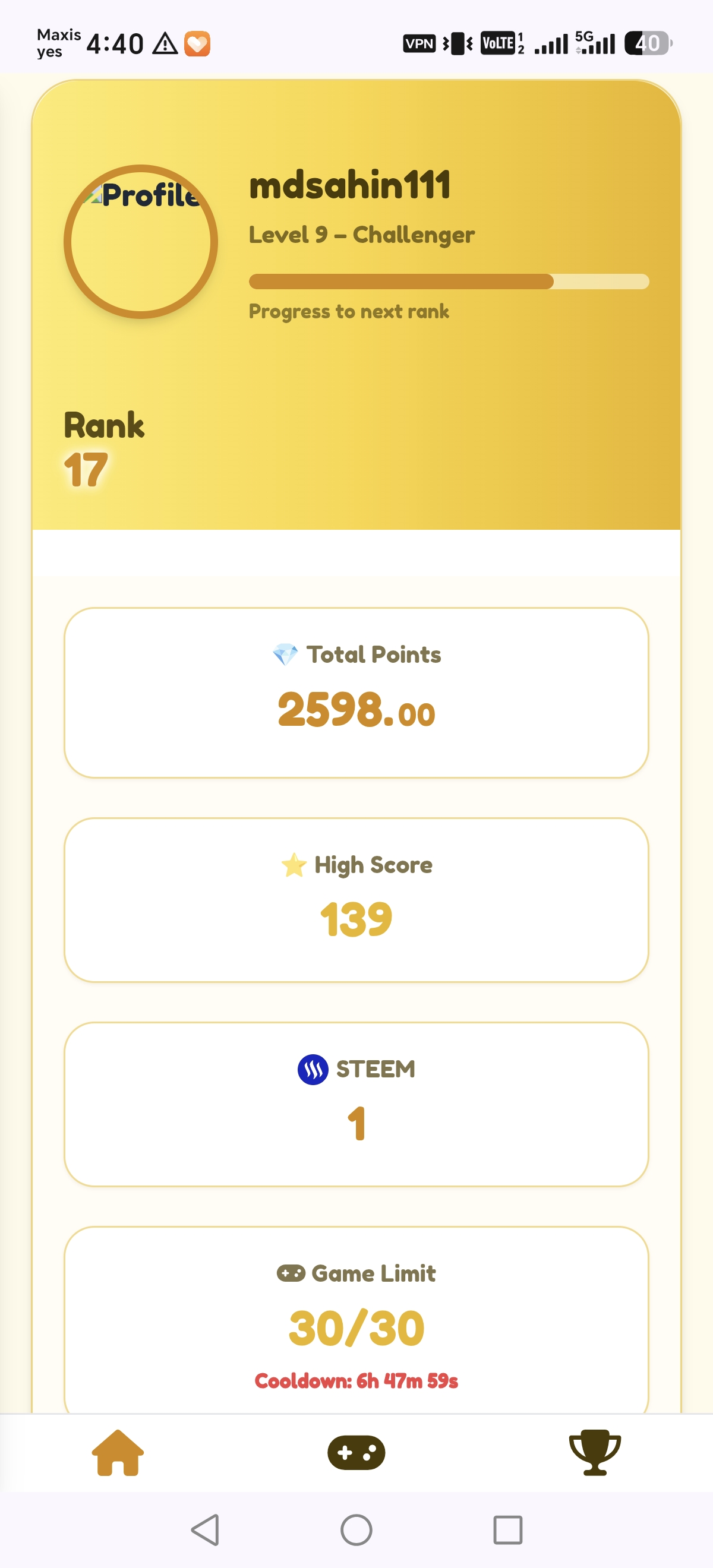Viewport: 713px width, 1568px height.
Task: Tap the Game Limit 30/30 value
Action: click(356, 1327)
